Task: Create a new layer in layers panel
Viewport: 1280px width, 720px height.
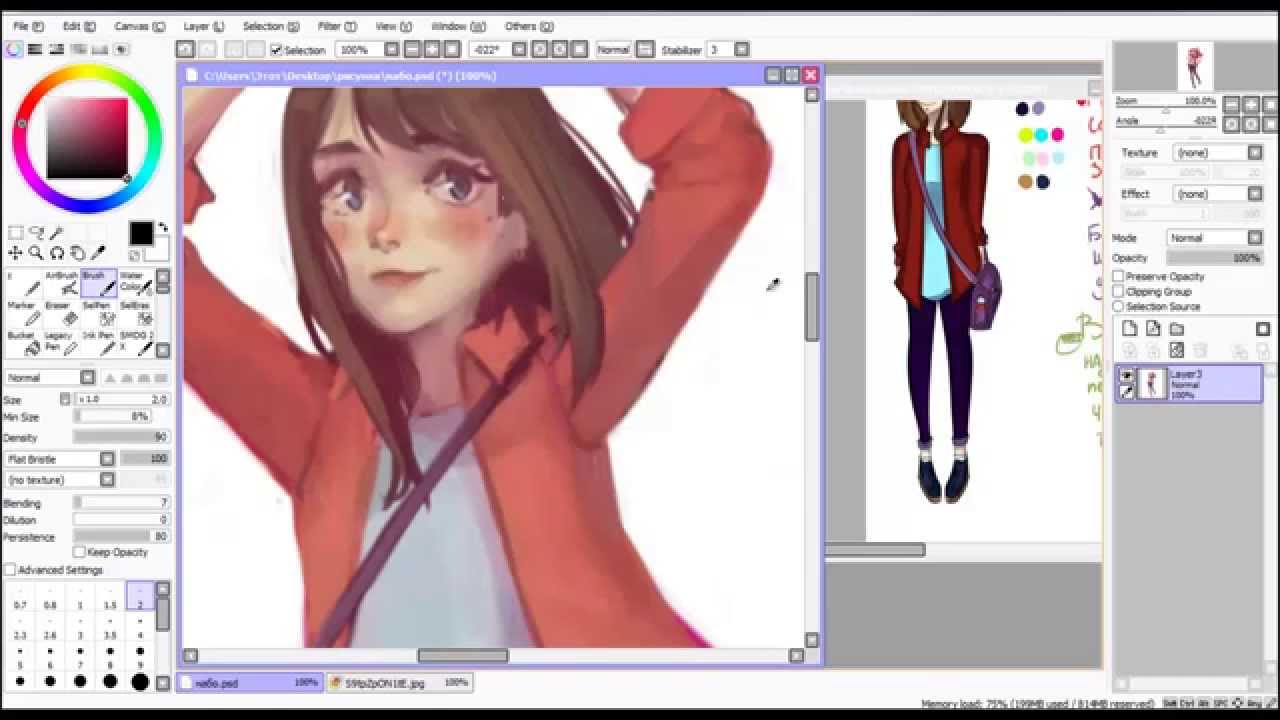Action: (x=1129, y=329)
